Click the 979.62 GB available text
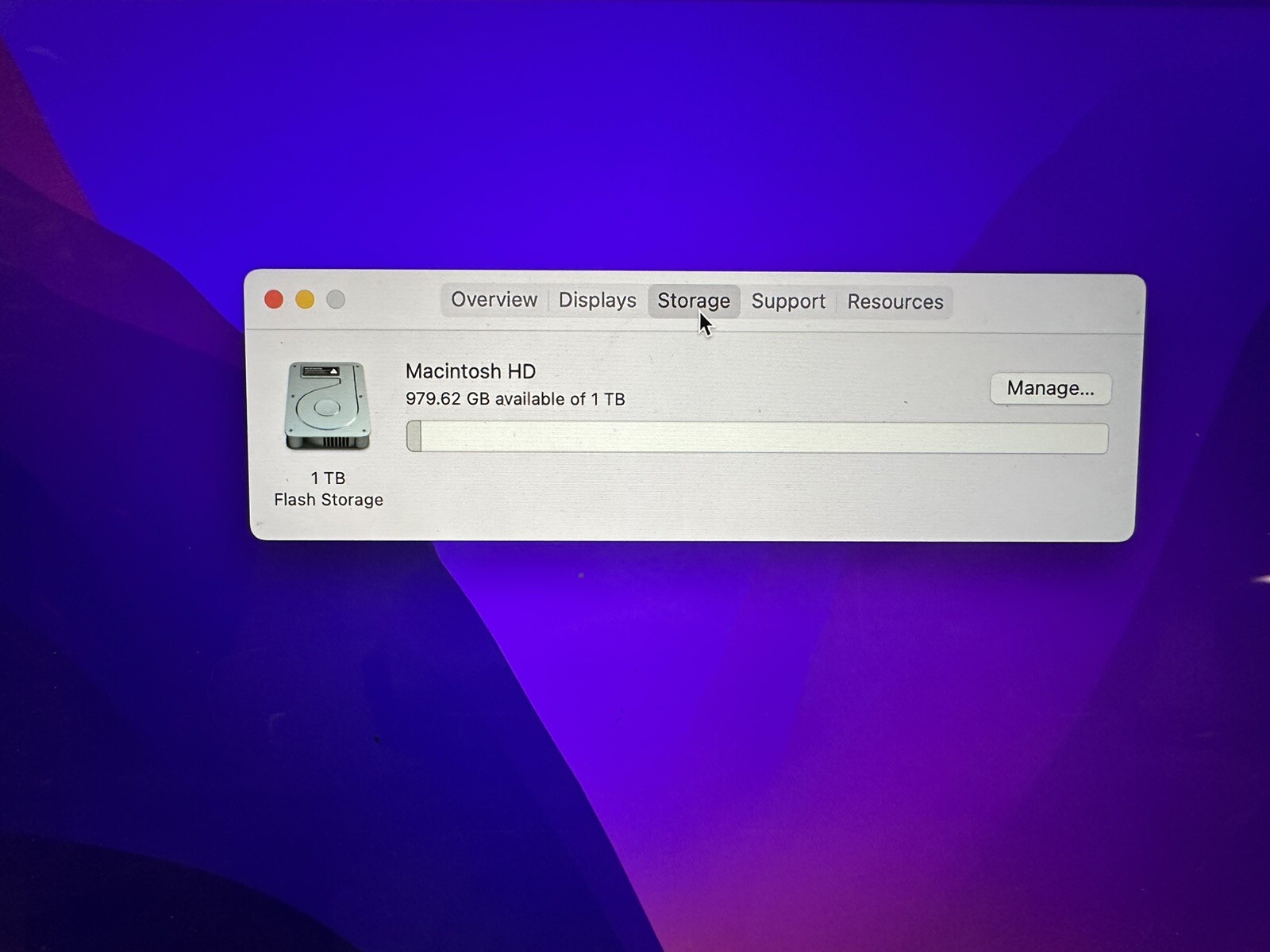 [515, 399]
